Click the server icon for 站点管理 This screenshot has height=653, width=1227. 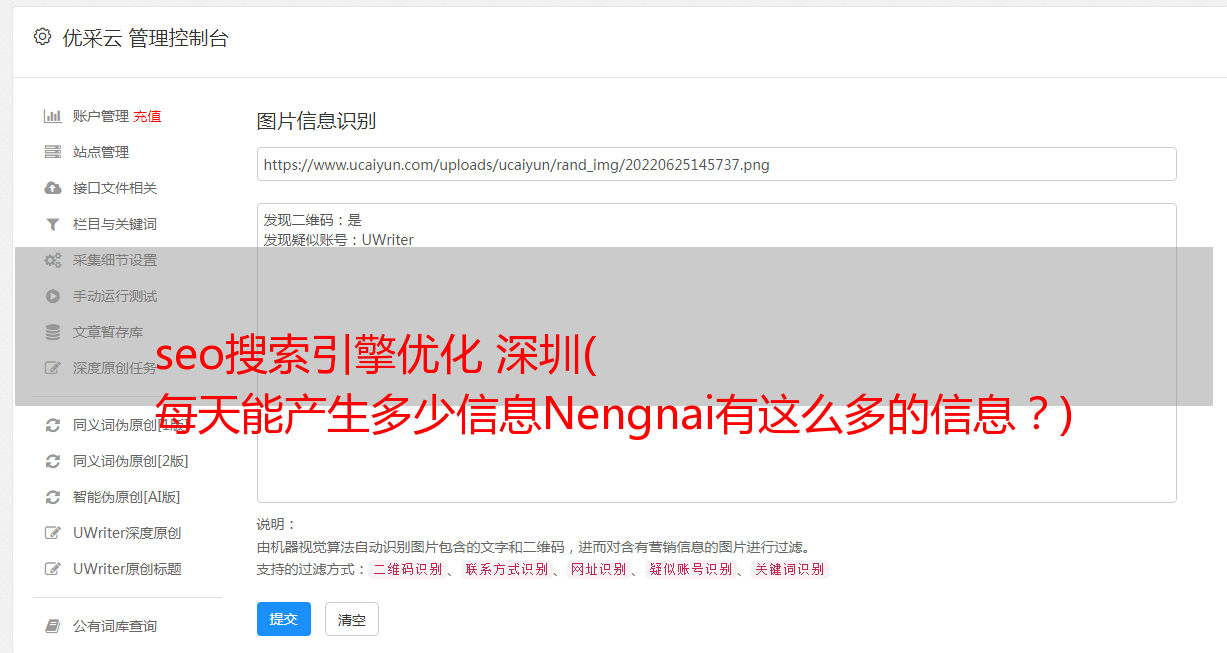click(x=53, y=152)
